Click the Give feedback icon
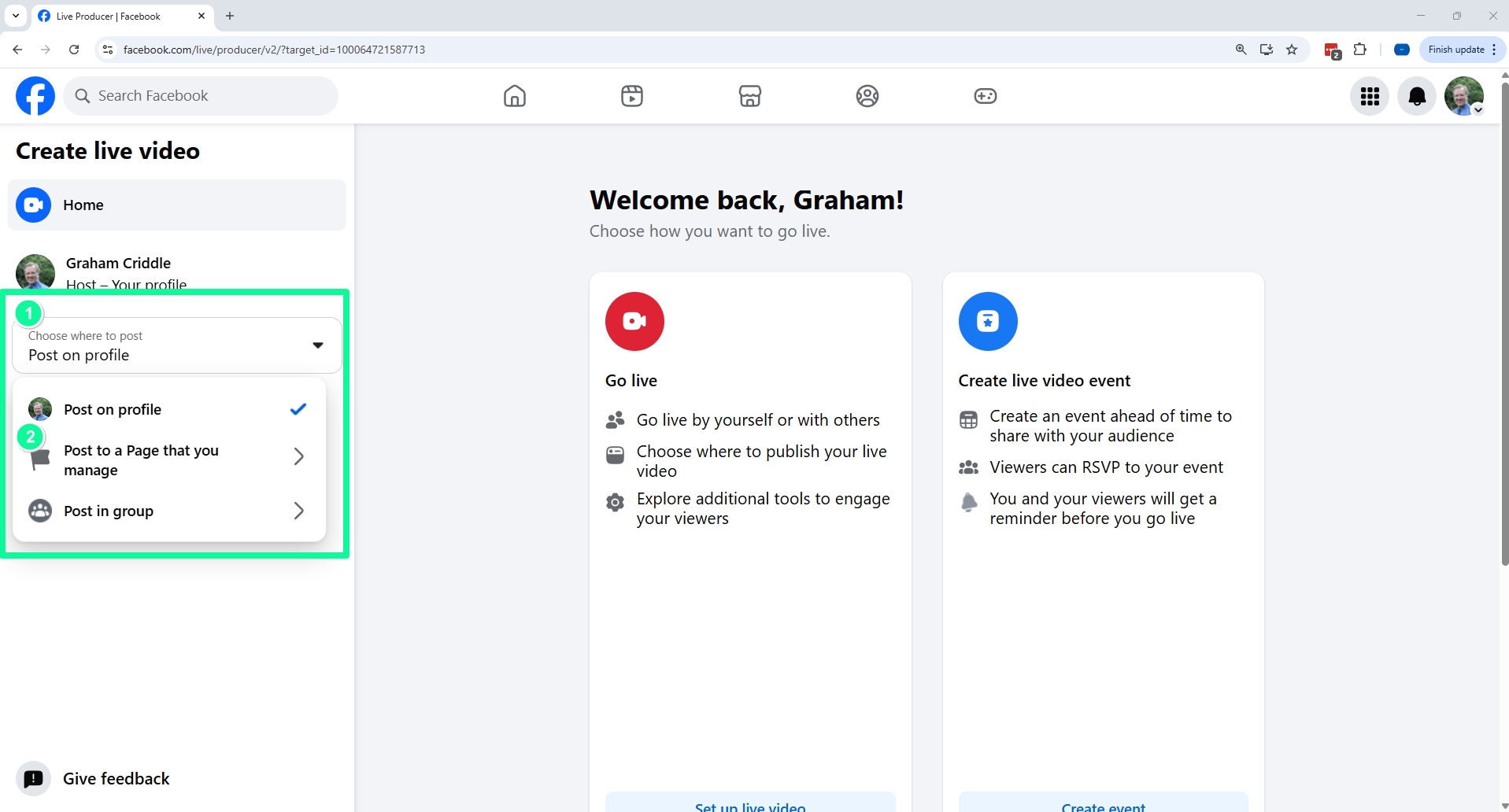This screenshot has height=812, width=1509. click(x=33, y=779)
